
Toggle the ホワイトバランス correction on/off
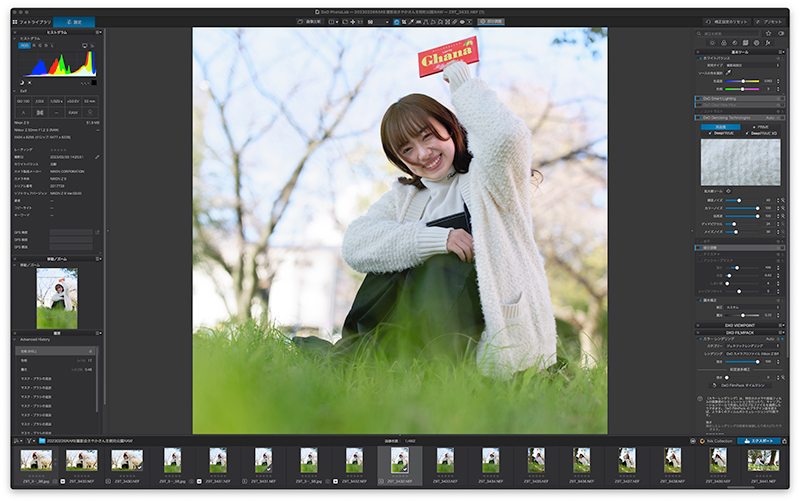coord(701,59)
